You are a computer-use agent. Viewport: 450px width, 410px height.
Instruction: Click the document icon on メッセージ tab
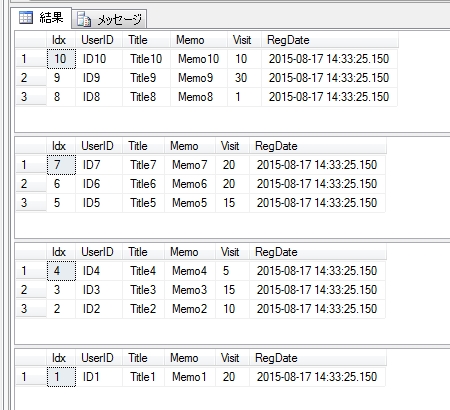point(84,19)
